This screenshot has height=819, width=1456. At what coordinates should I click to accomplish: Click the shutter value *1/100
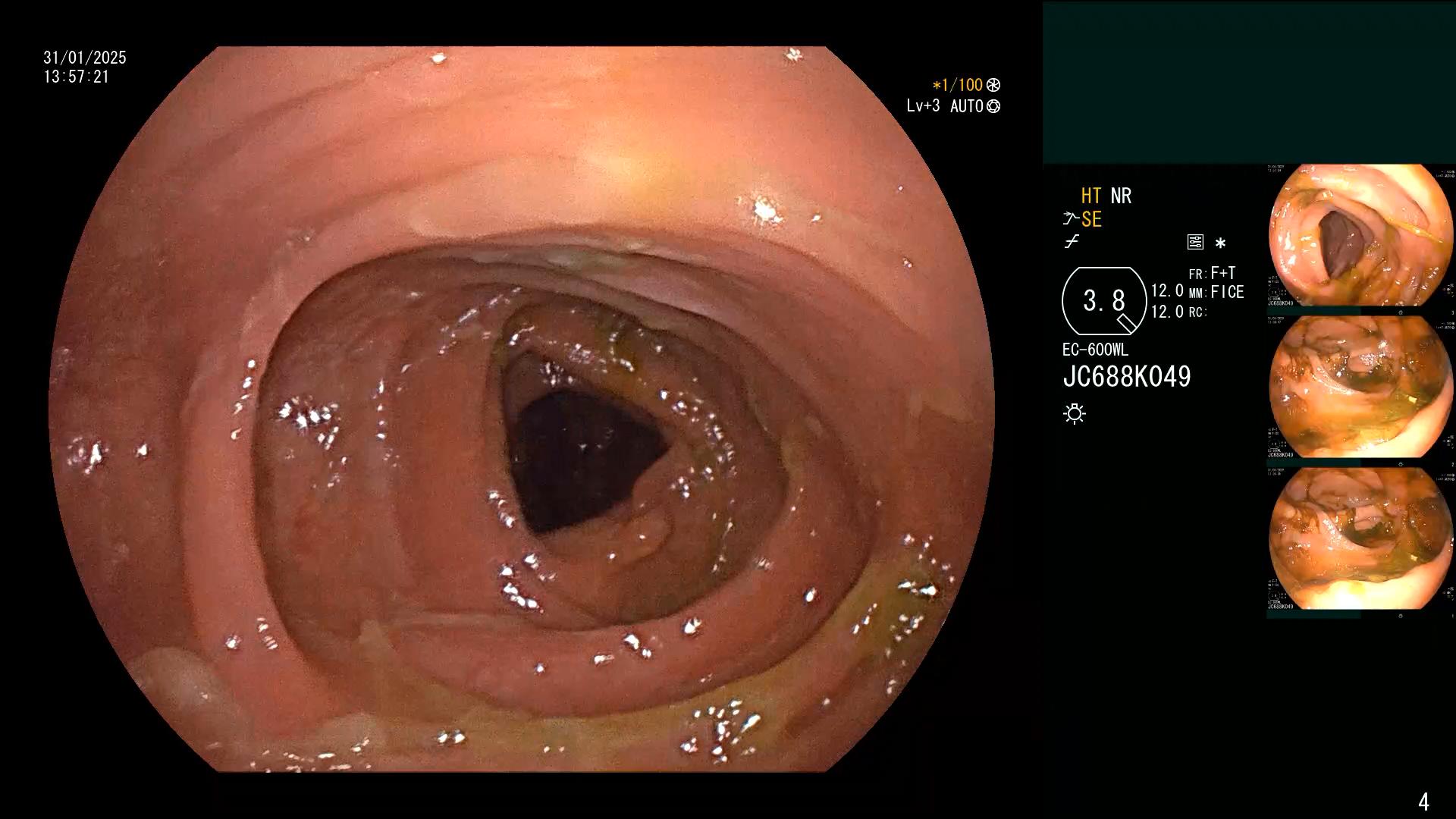tap(957, 86)
